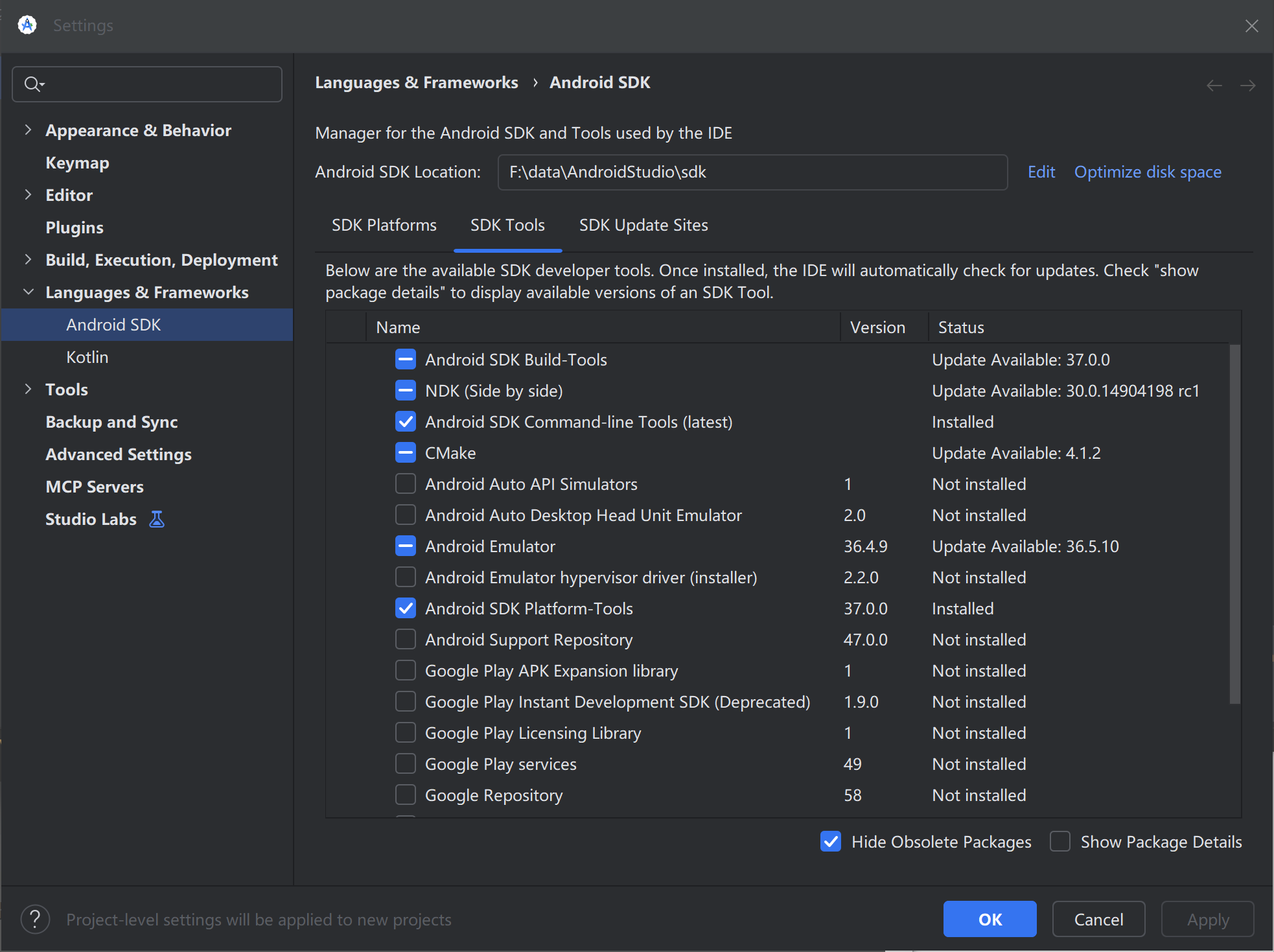The width and height of the screenshot is (1274, 952).
Task: Enable Show Package Details
Action: point(1060,842)
